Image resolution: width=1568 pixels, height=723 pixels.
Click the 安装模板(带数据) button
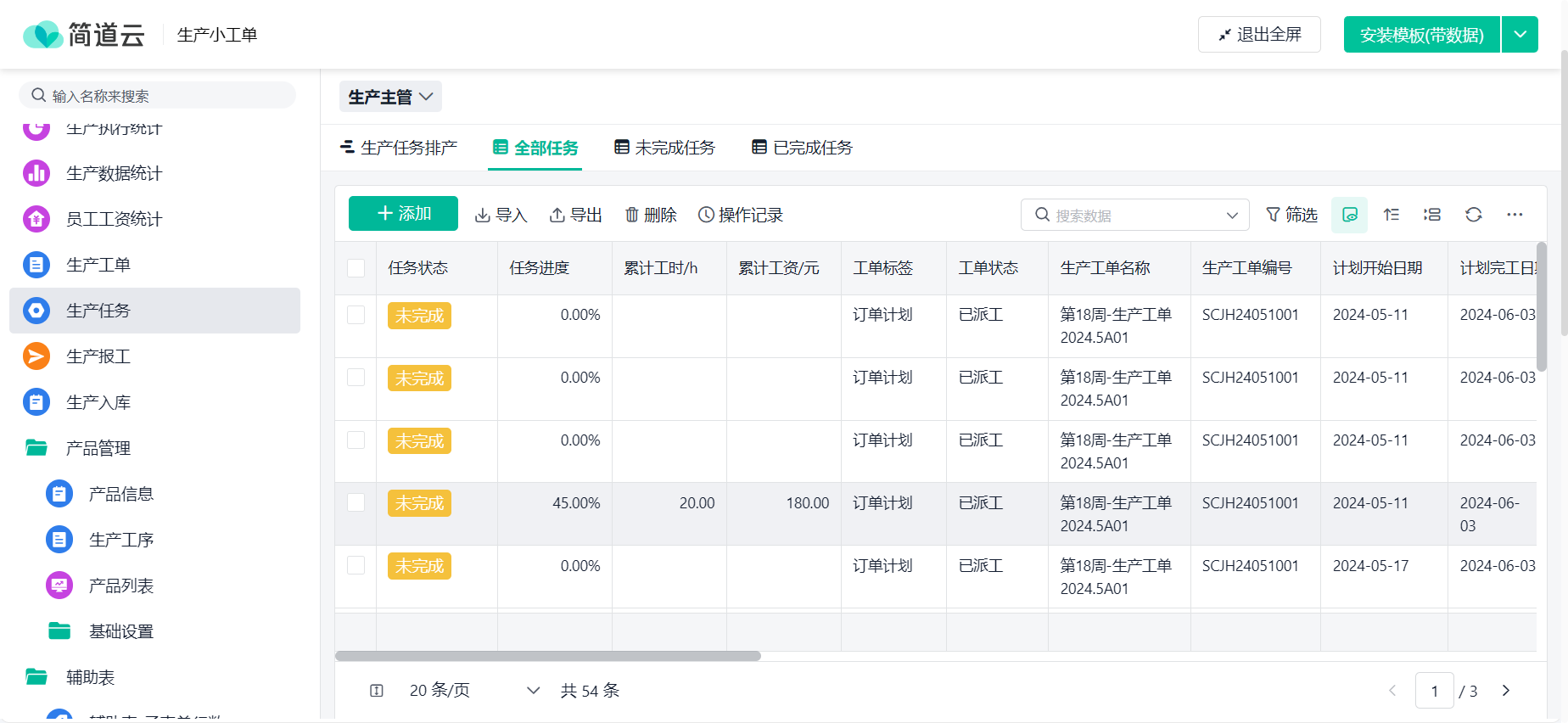click(x=1422, y=35)
